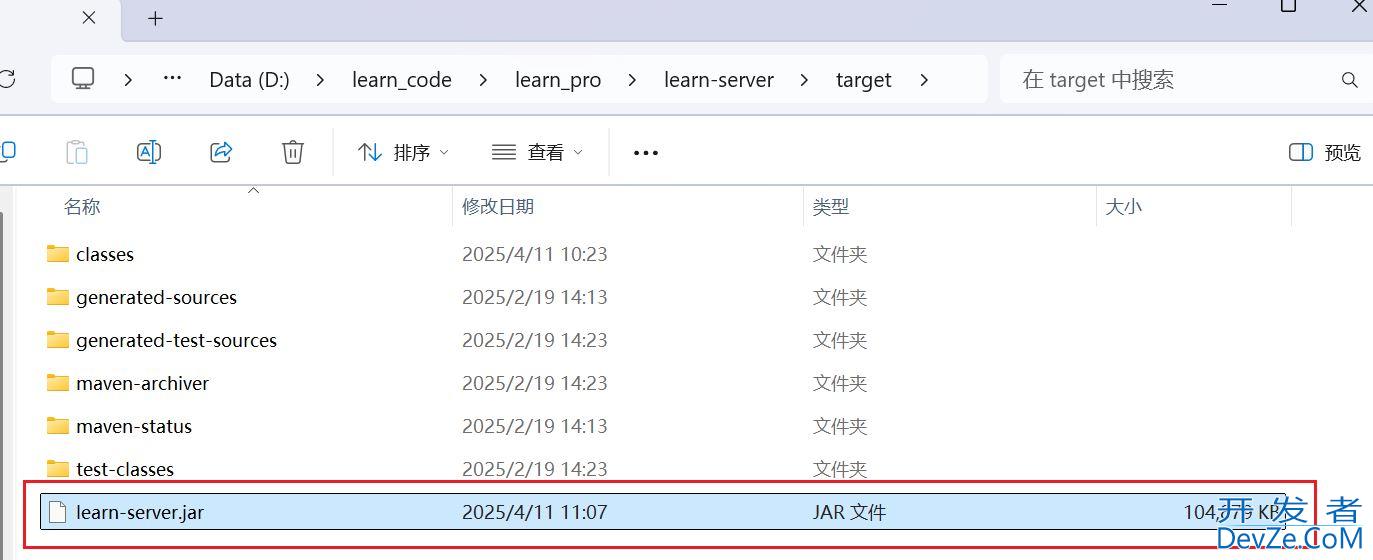The width and height of the screenshot is (1373, 560).
Task: Click the date 2025/4/11 11:07
Action: point(535,512)
